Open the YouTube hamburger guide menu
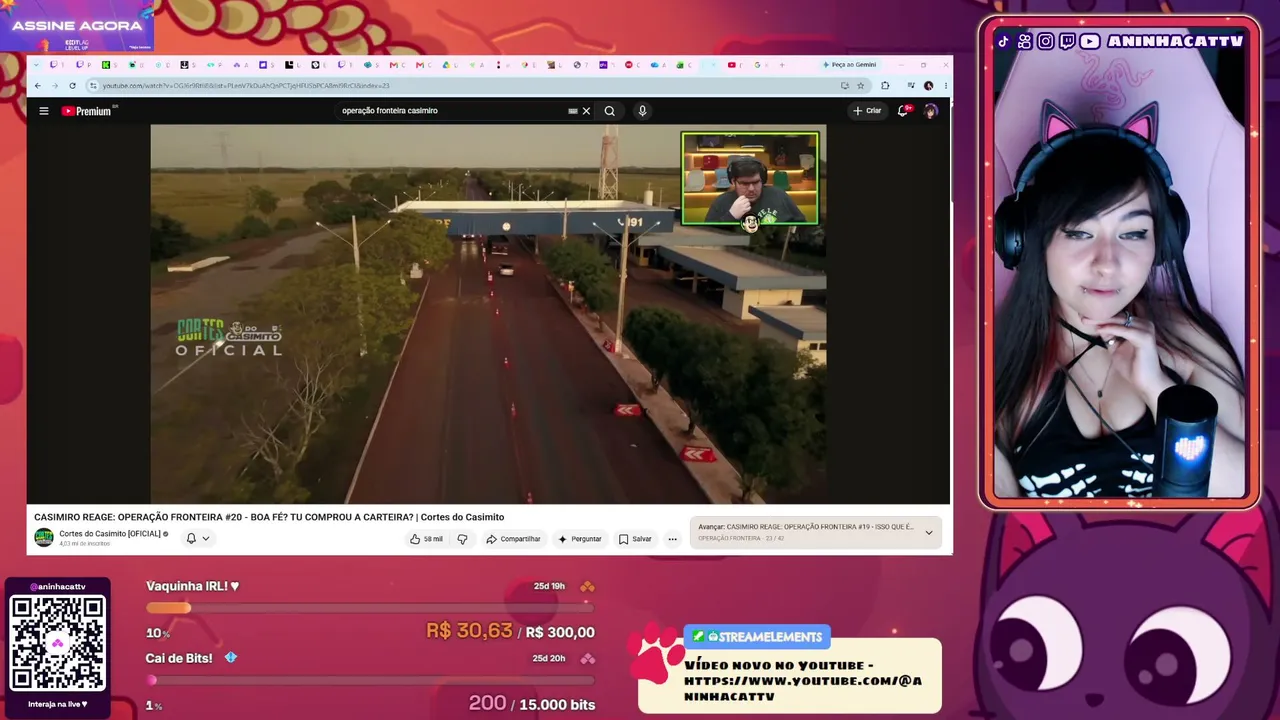The width and height of the screenshot is (1280, 720). 44,111
